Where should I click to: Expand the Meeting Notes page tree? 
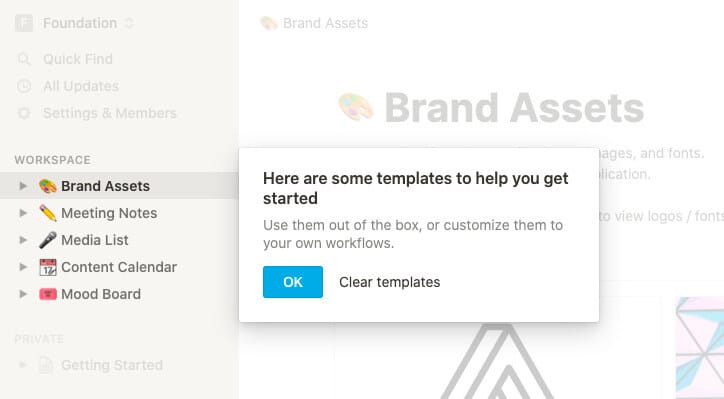point(23,213)
